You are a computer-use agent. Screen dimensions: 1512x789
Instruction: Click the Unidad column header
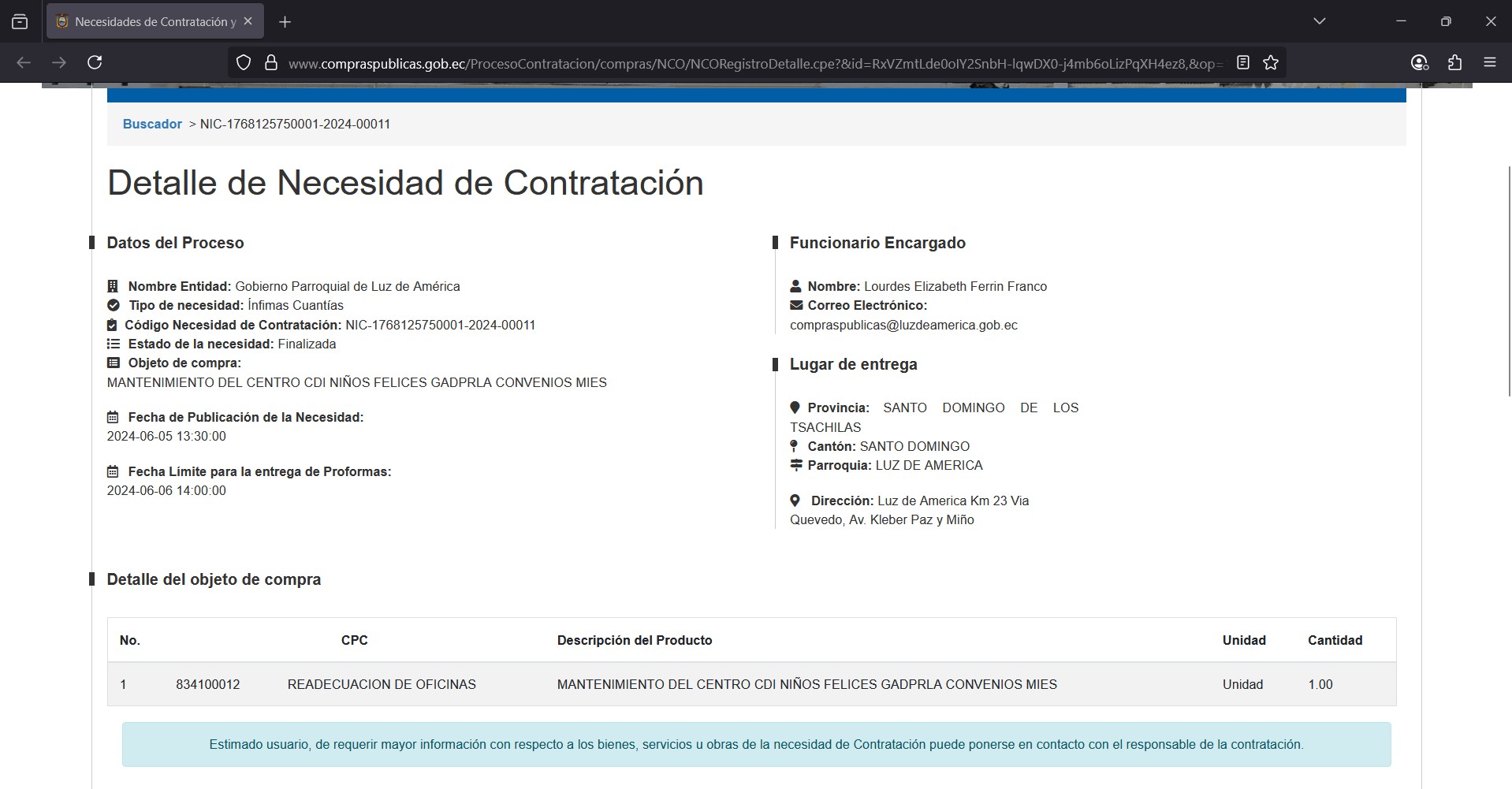pos(1244,640)
